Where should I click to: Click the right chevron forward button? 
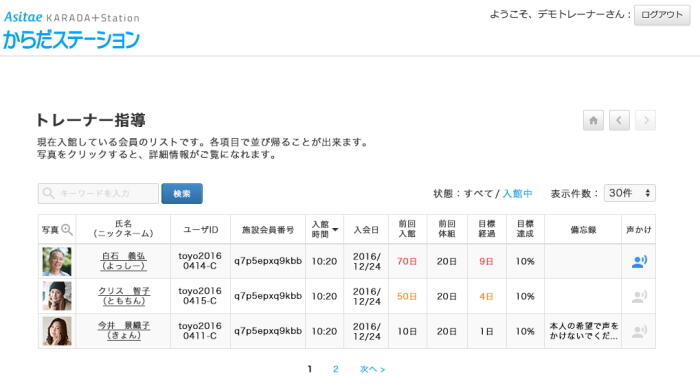[x=646, y=120]
